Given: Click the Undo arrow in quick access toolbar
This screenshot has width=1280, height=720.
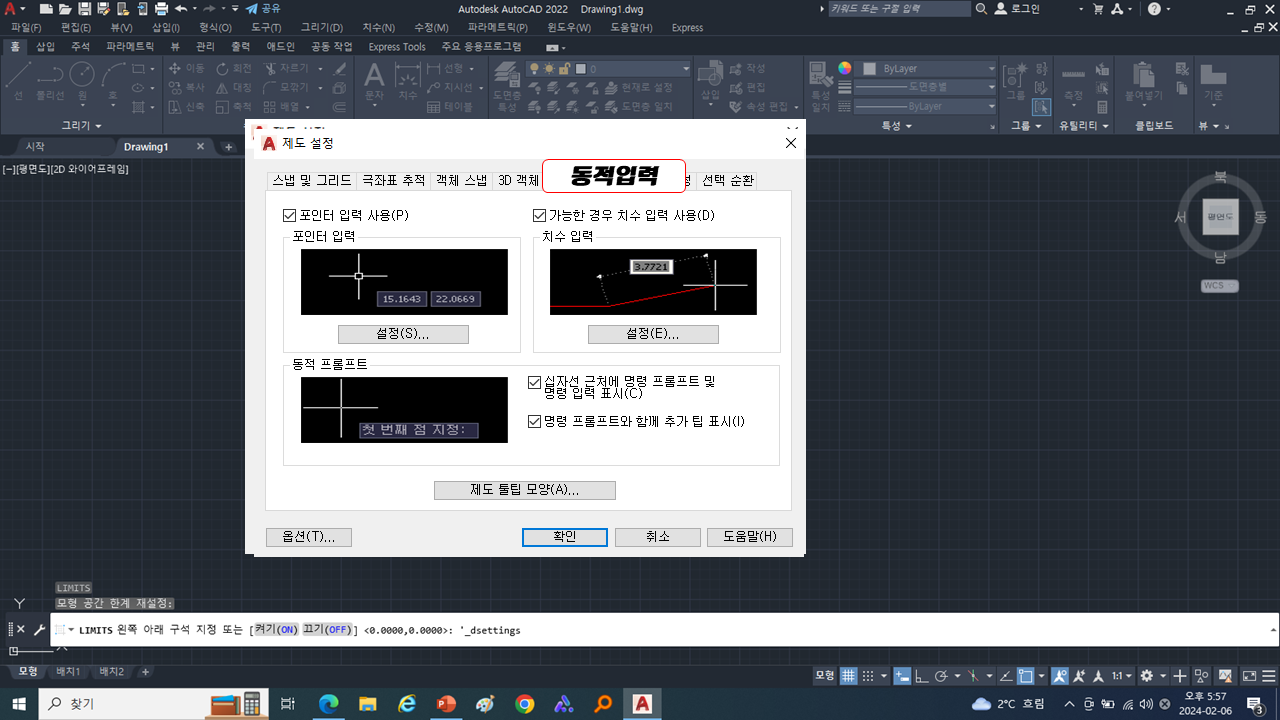Looking at the screenshot, I should tap(181, 9).
